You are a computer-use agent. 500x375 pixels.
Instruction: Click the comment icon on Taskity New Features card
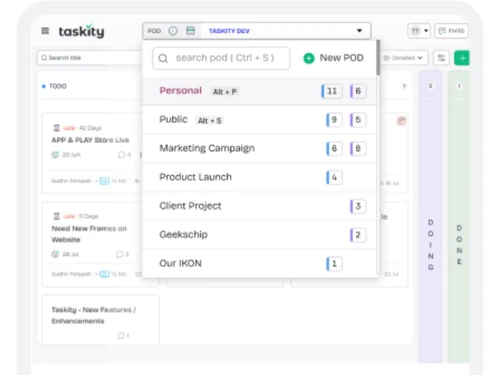click(x=121, y=335)
